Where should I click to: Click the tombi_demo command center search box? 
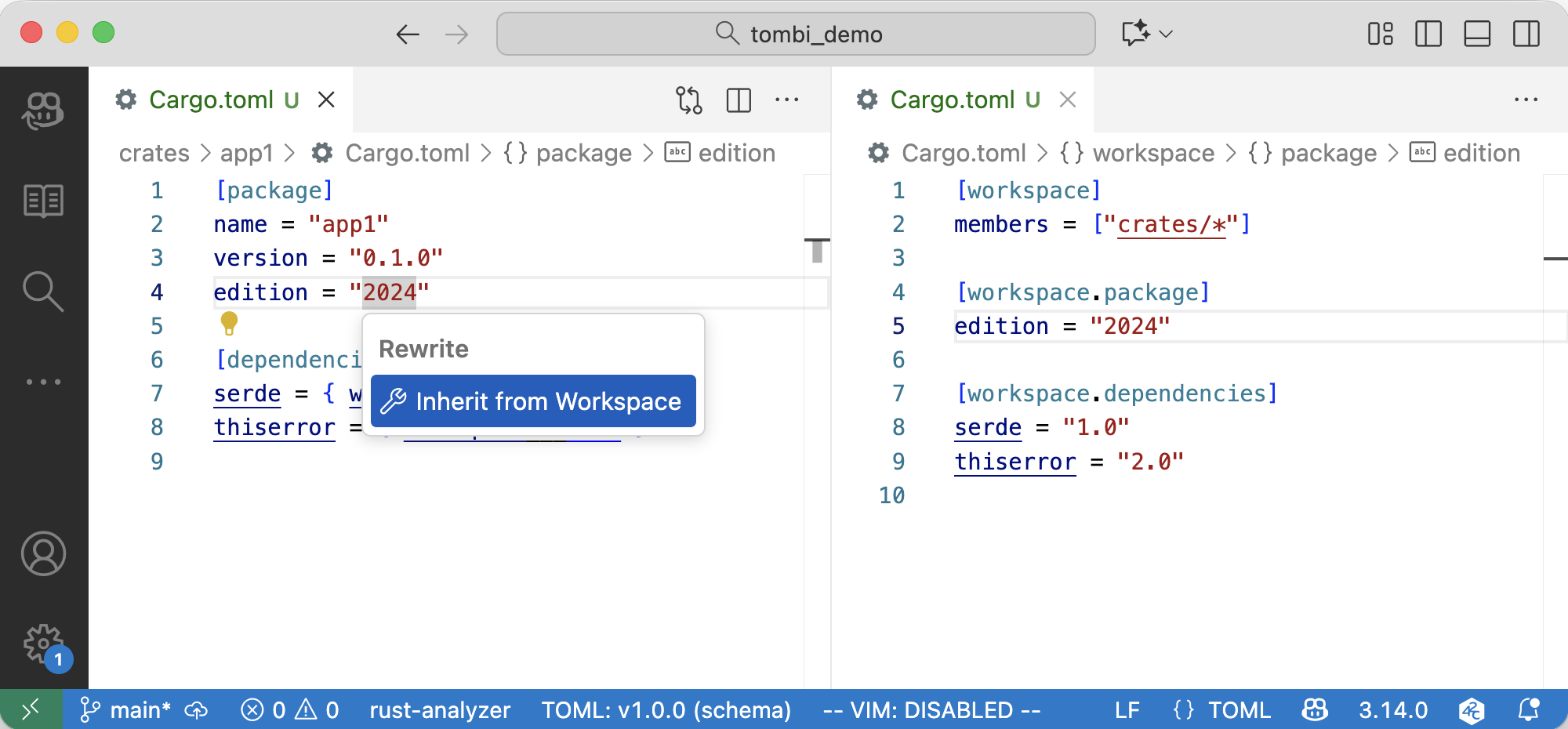(796, 34)
